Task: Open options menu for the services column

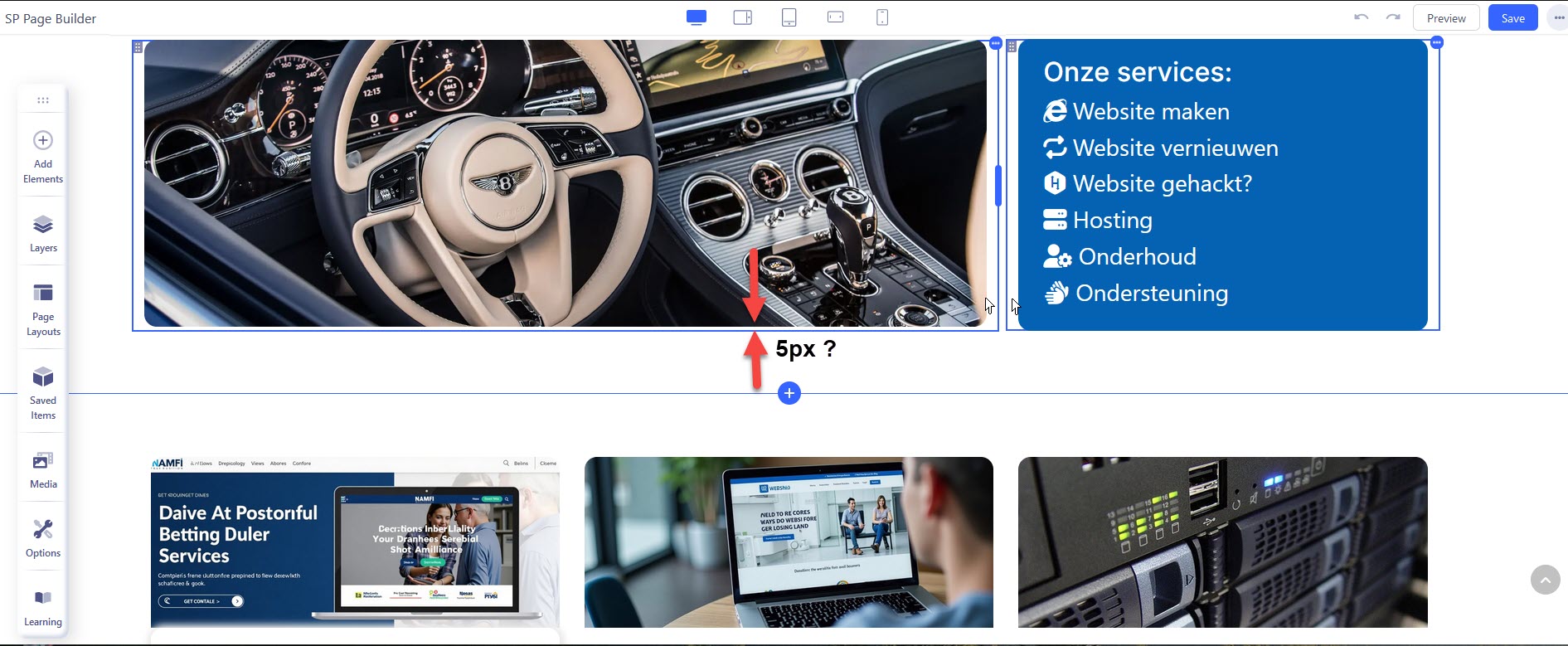Action: click(x=1437, y=42)
